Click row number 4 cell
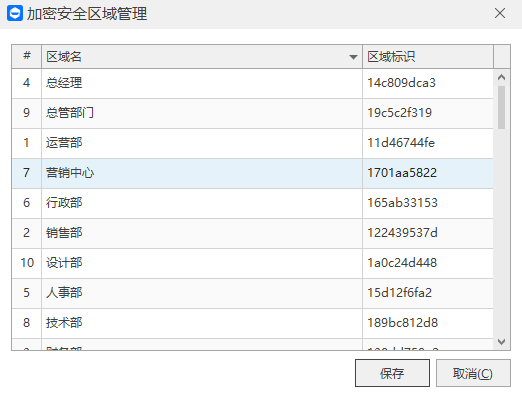The image size is (522, 394). point(27,83)
